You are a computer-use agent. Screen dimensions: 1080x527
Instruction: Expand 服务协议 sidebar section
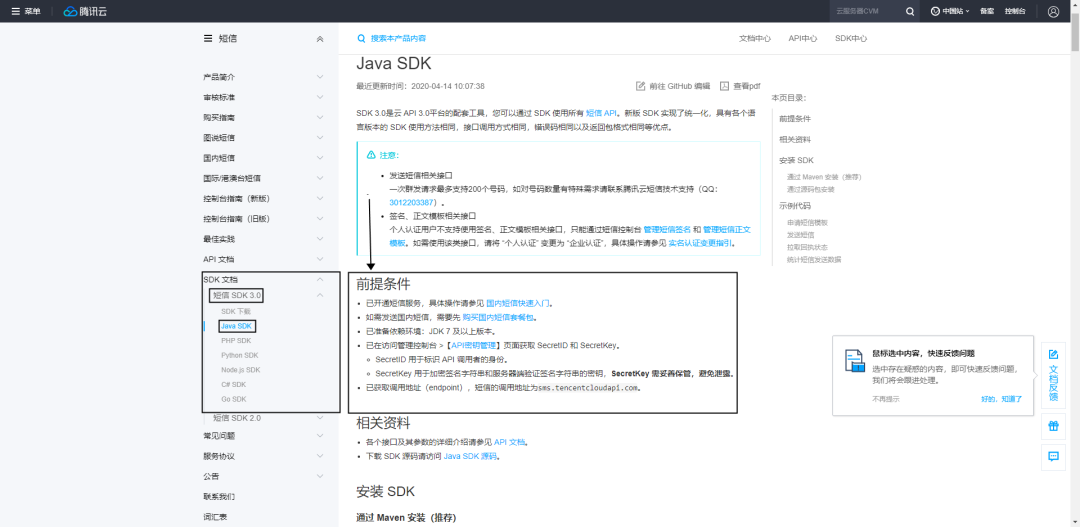coord(320,456)
